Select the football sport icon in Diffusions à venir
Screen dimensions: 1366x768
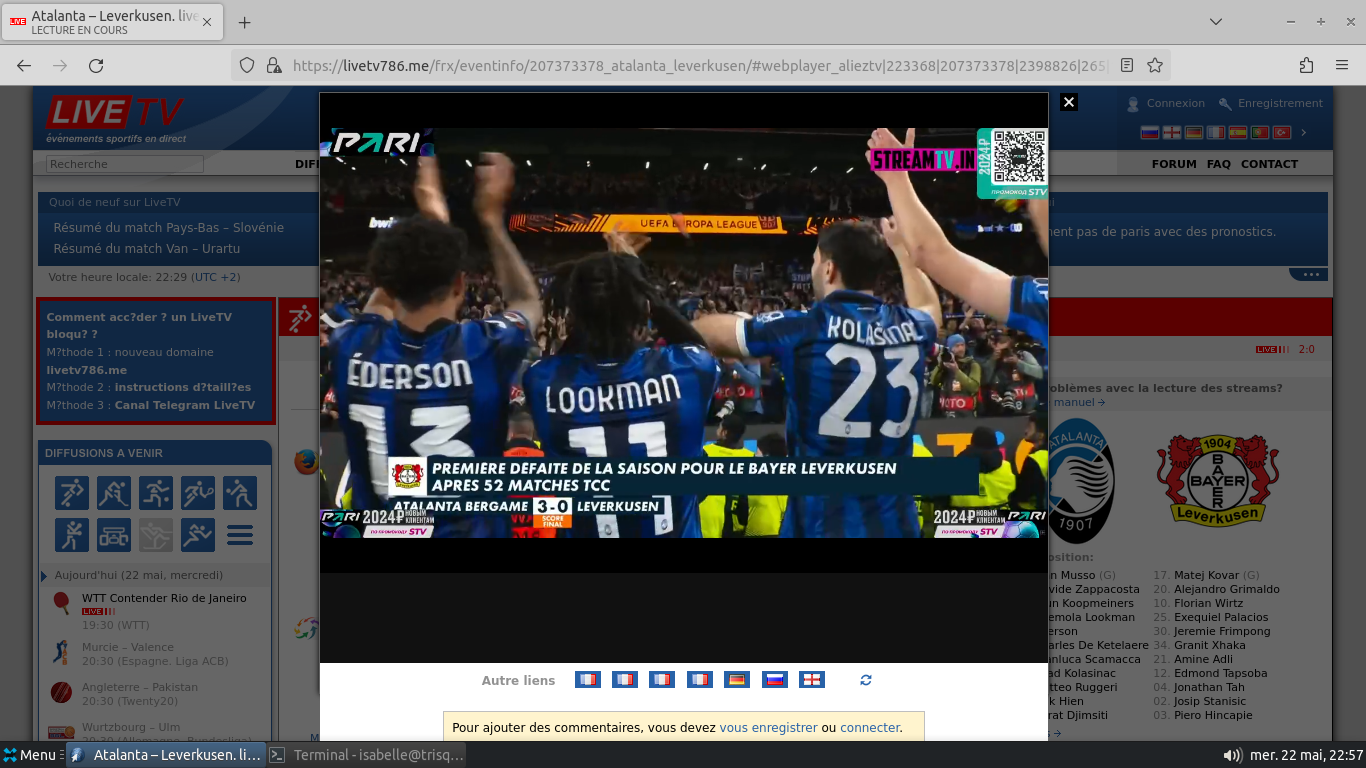click(72, 493)
